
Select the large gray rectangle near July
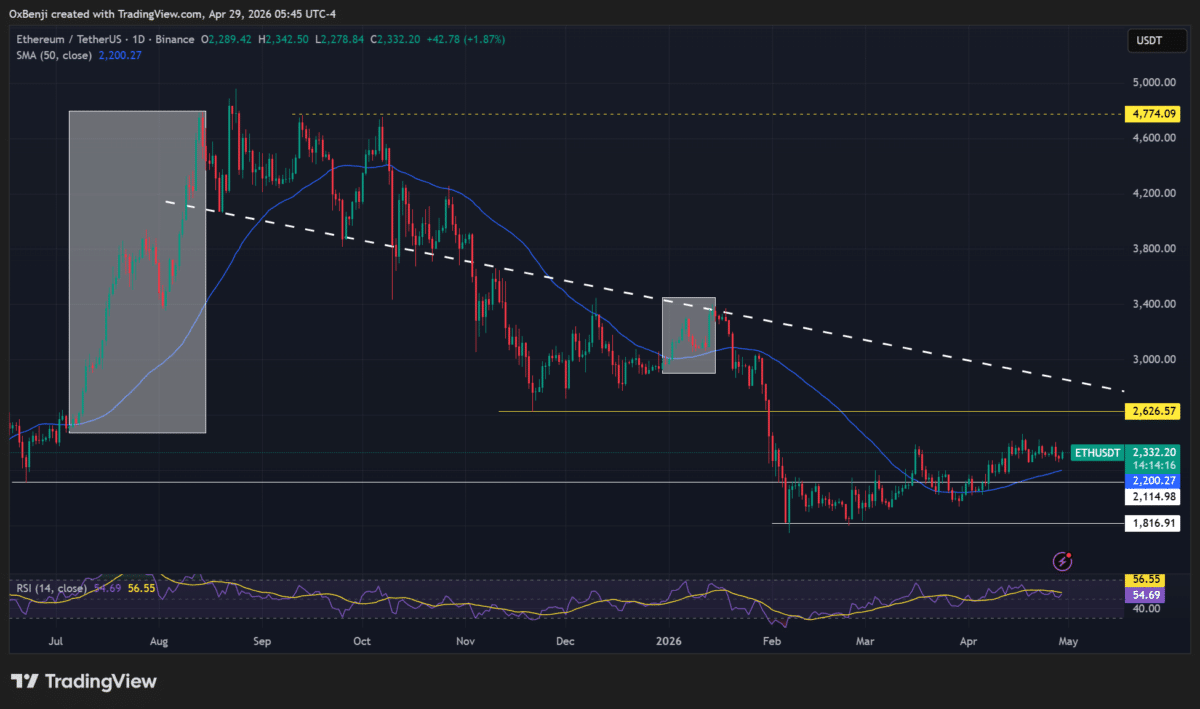pyautogui.click(x=137, y=272)
